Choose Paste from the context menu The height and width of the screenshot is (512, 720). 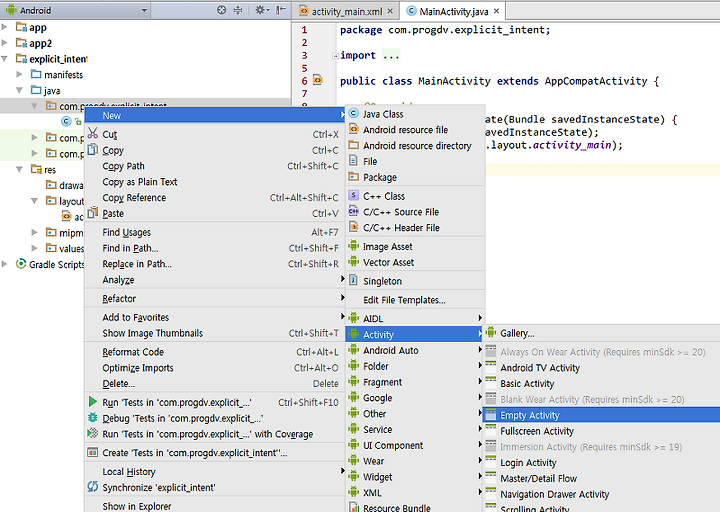coord(215,214)
